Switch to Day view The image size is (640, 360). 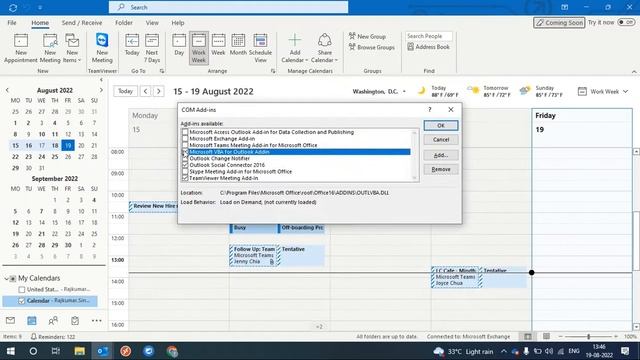[x=179, y=45]
